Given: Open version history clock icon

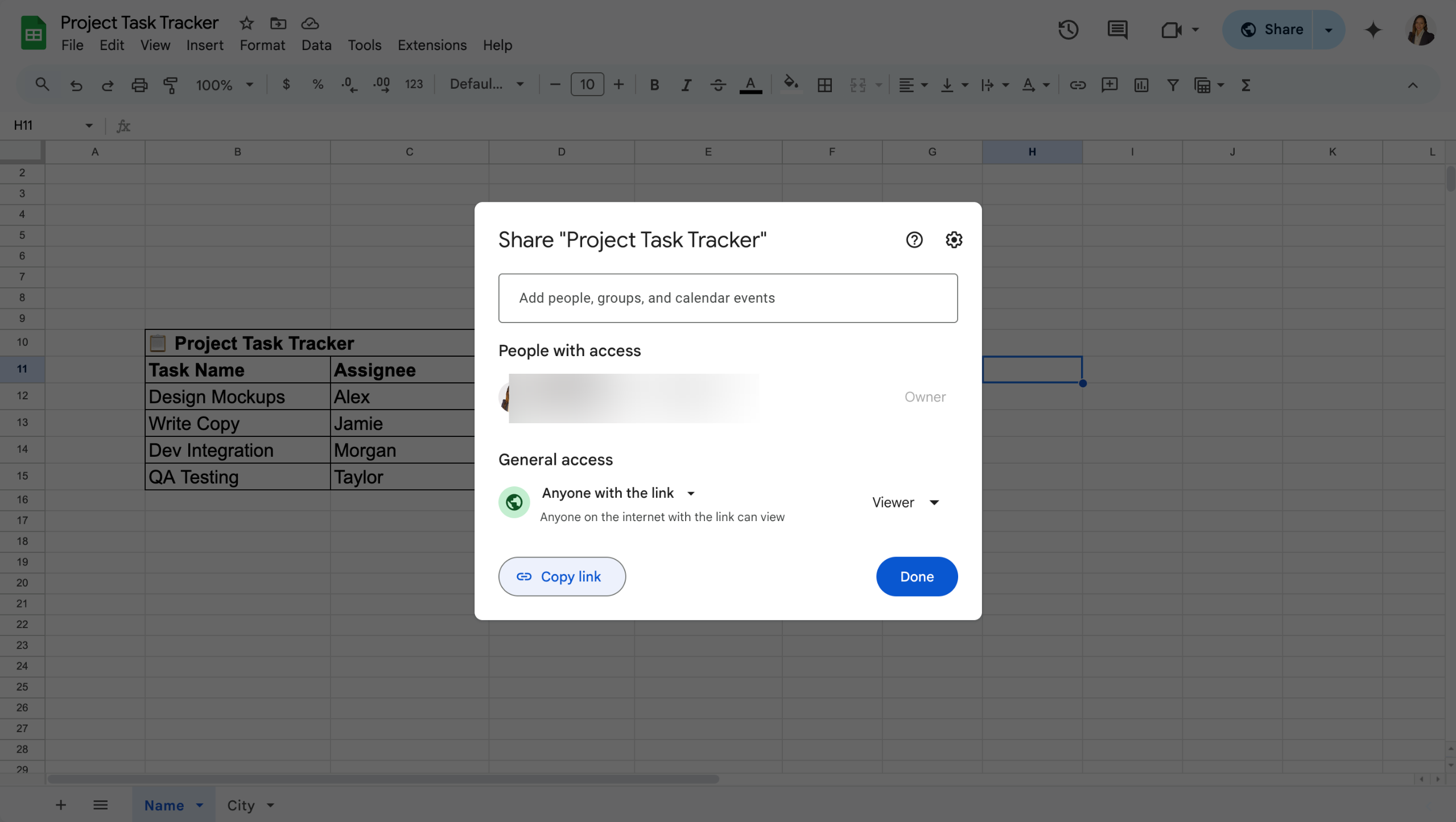Looking at the screenshot, I should 1068,30.
